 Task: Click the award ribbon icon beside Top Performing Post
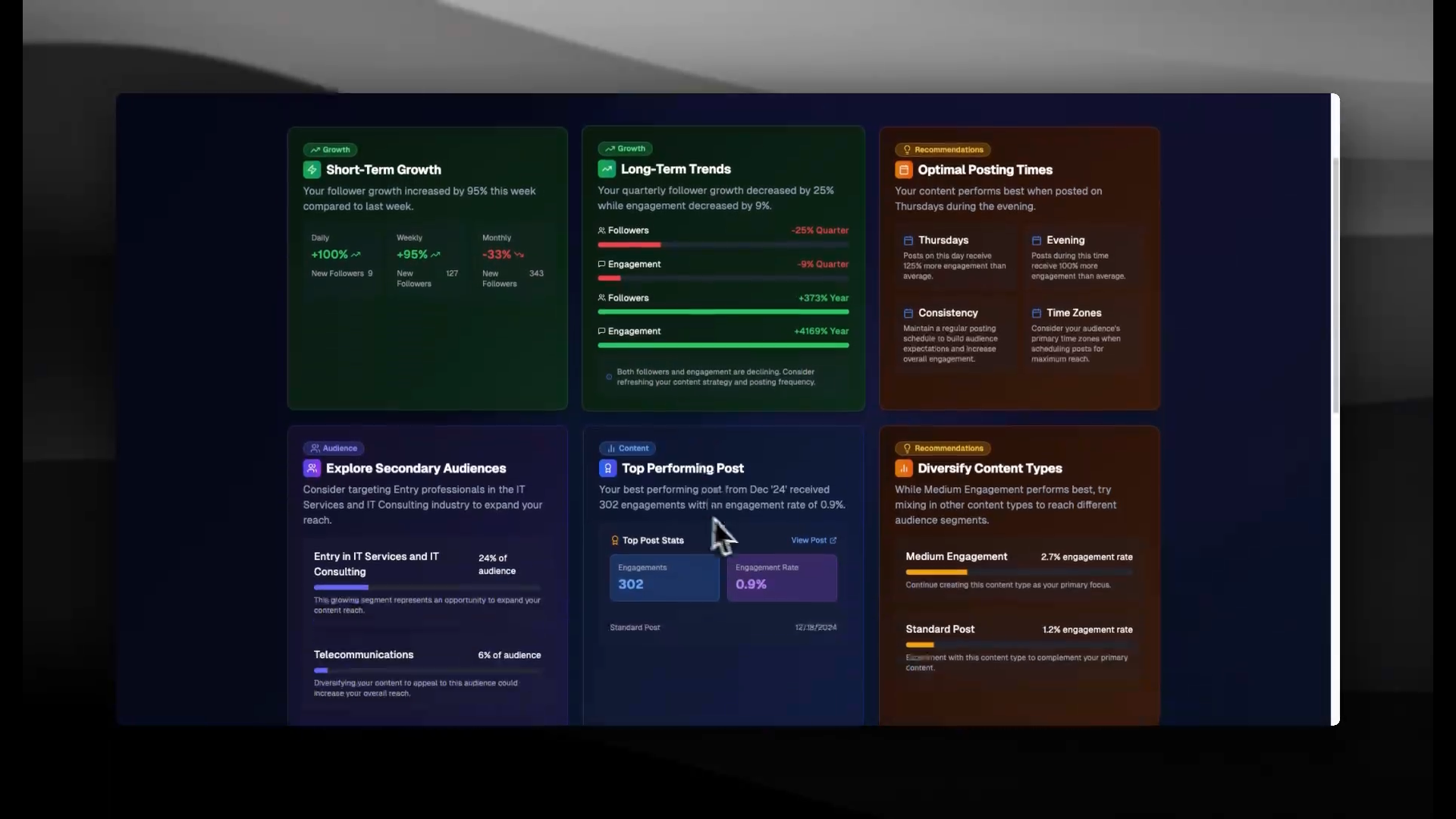tap(607, 468)
